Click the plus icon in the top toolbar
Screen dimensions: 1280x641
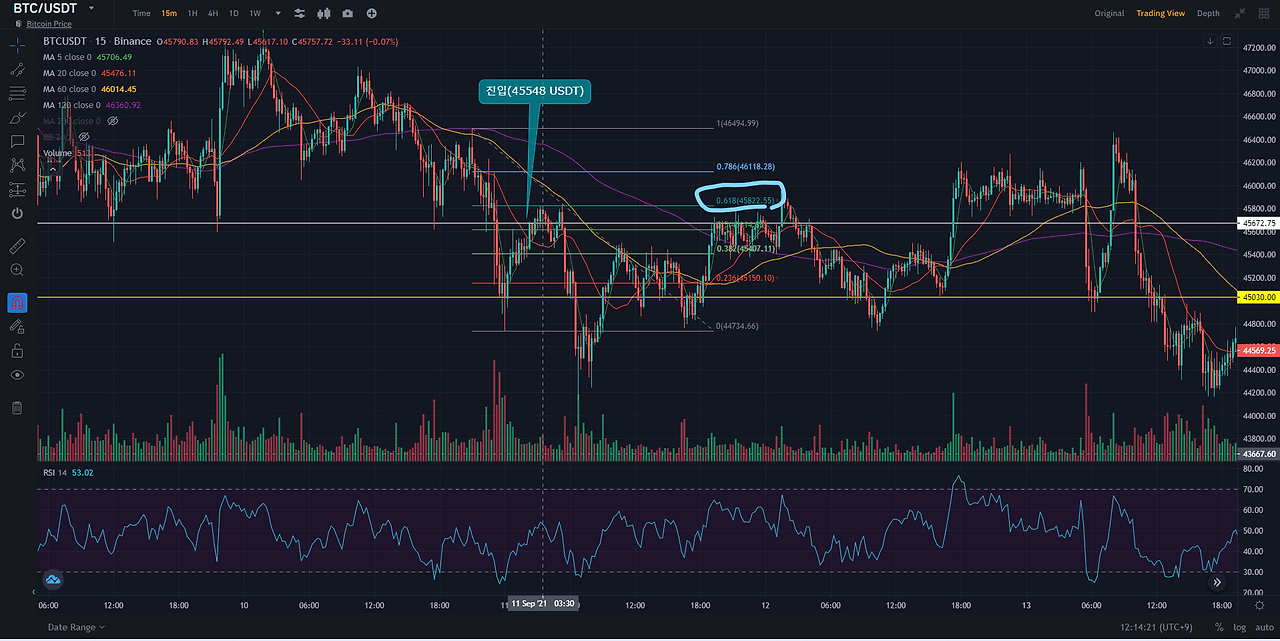(x=372, y=13)
